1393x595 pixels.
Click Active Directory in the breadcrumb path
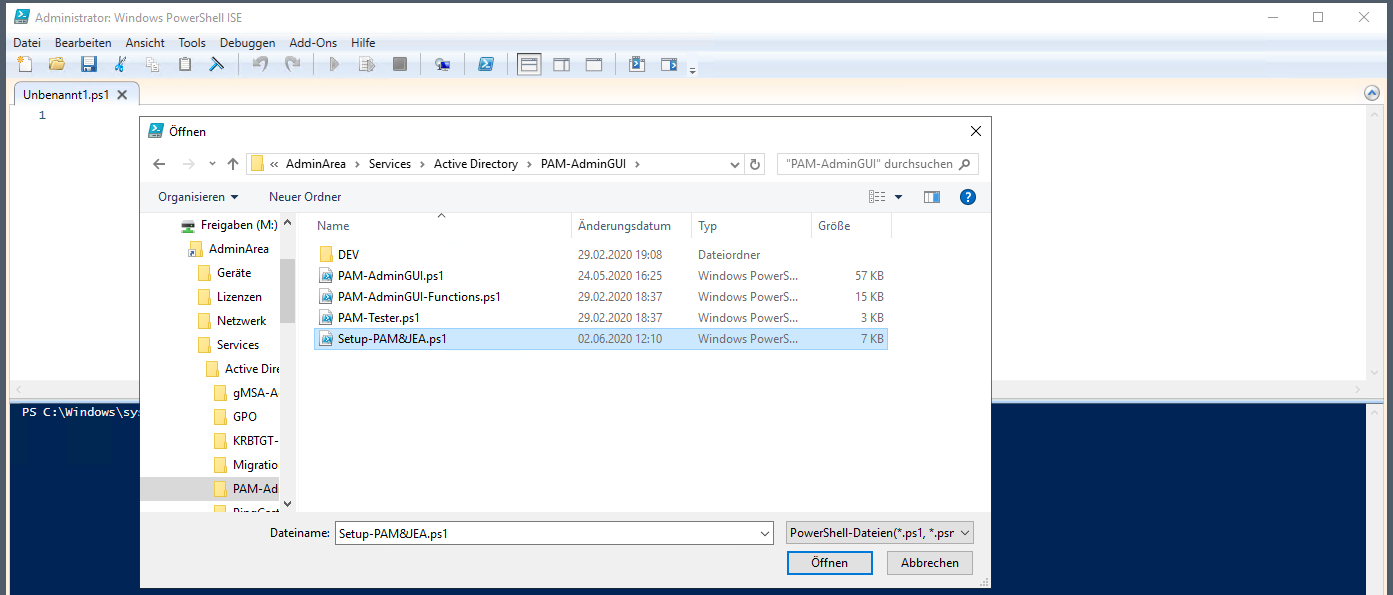pyautogui.click(x=476, y=164)
